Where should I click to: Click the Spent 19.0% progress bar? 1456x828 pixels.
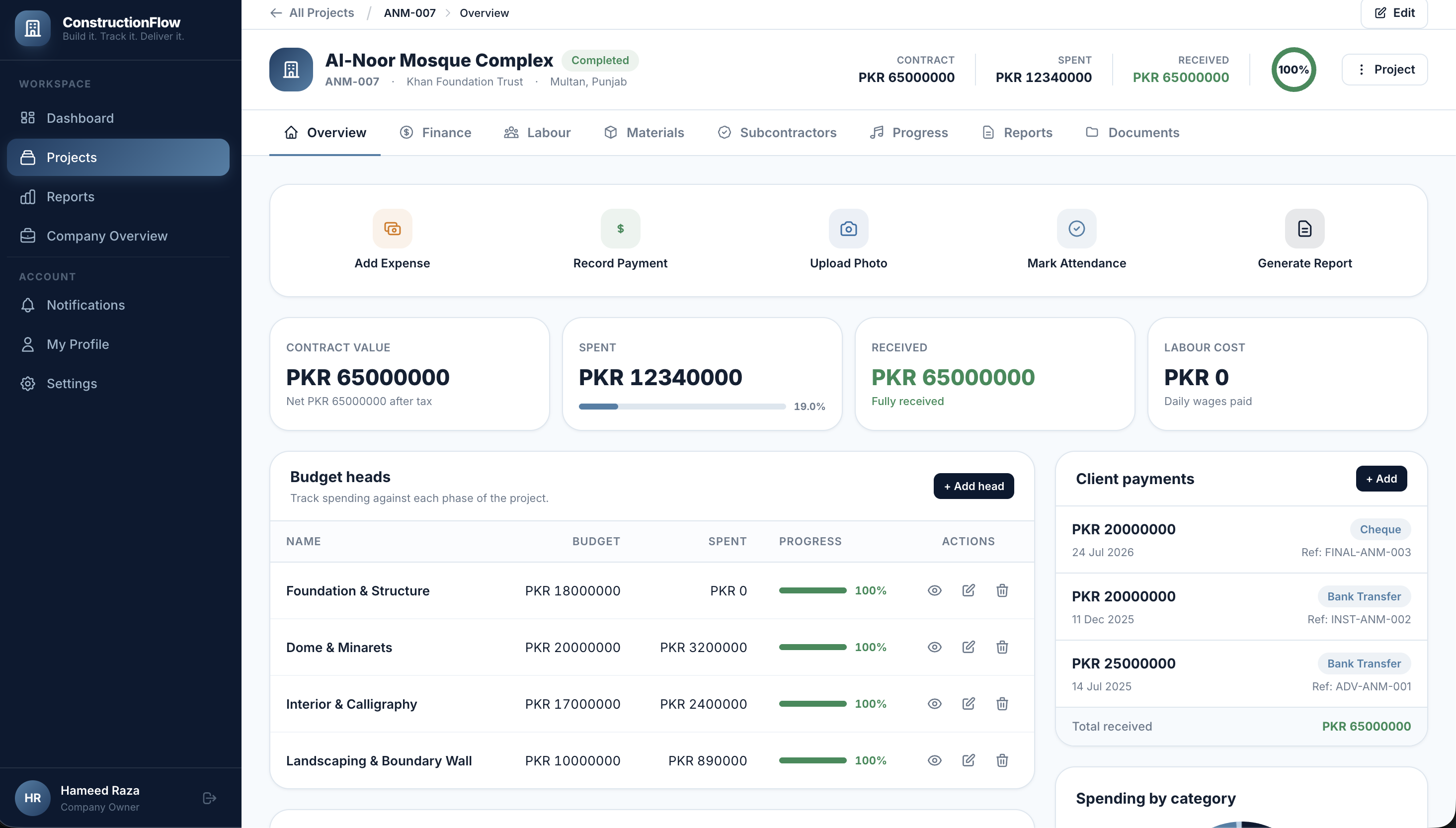click(x=682, y=406)
